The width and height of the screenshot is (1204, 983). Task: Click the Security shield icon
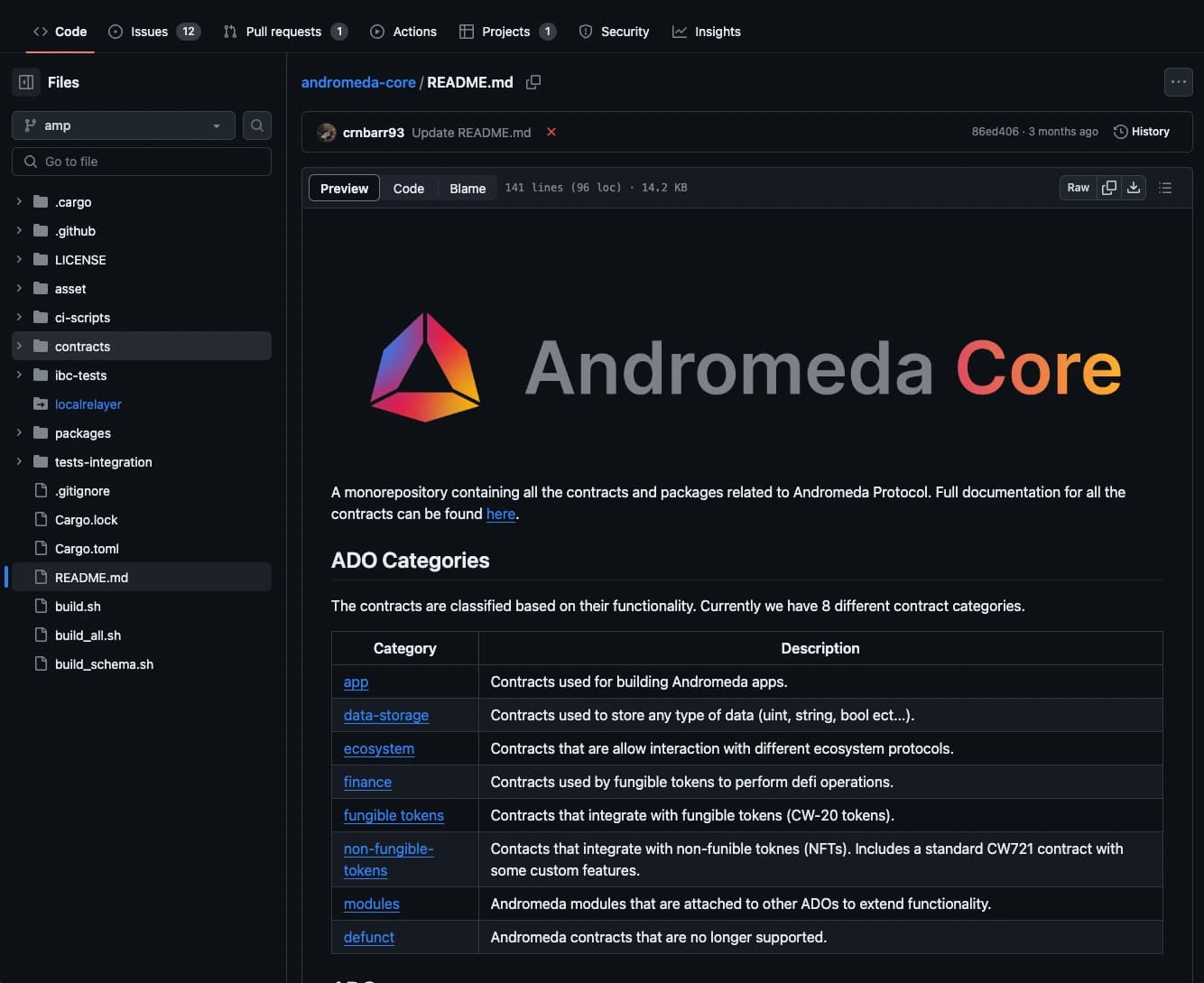pos(586,32)
